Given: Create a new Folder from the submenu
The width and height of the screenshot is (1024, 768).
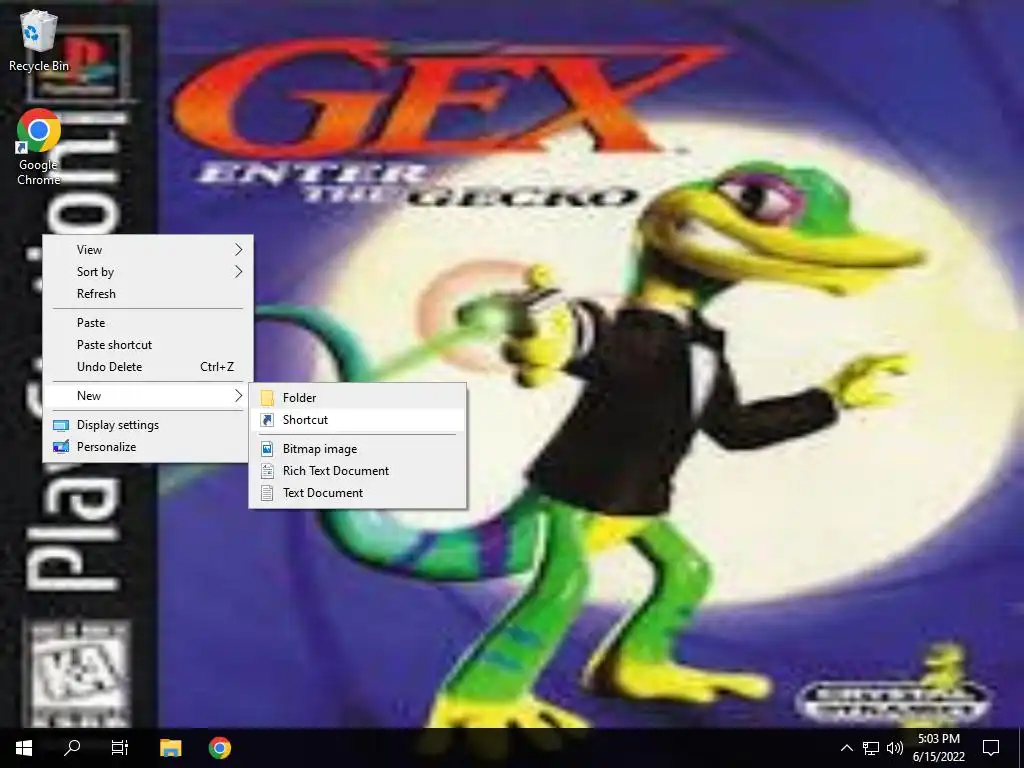Looking at the screenshot, I should point(358,398).
